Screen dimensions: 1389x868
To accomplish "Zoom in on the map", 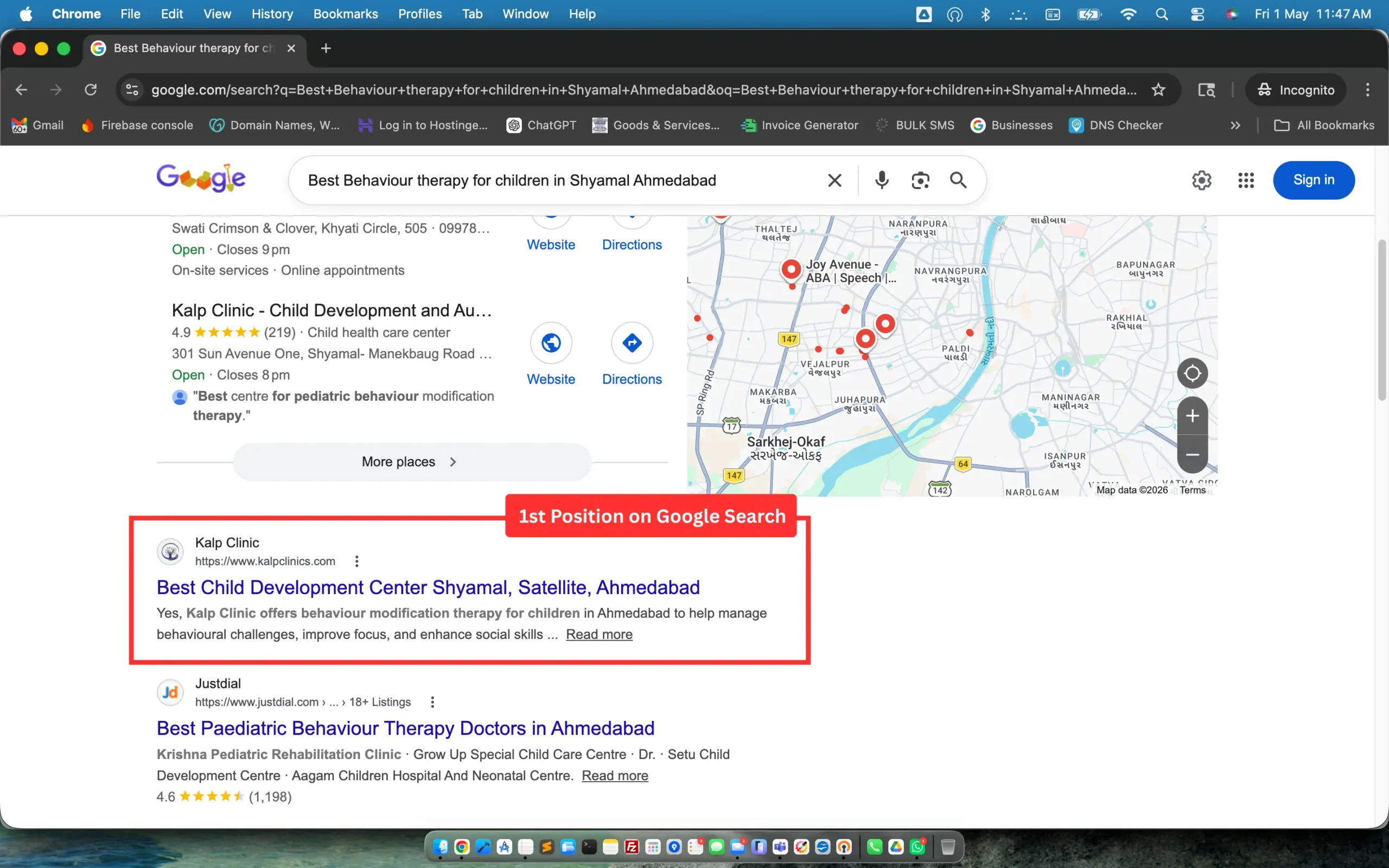I will 1192,416.
